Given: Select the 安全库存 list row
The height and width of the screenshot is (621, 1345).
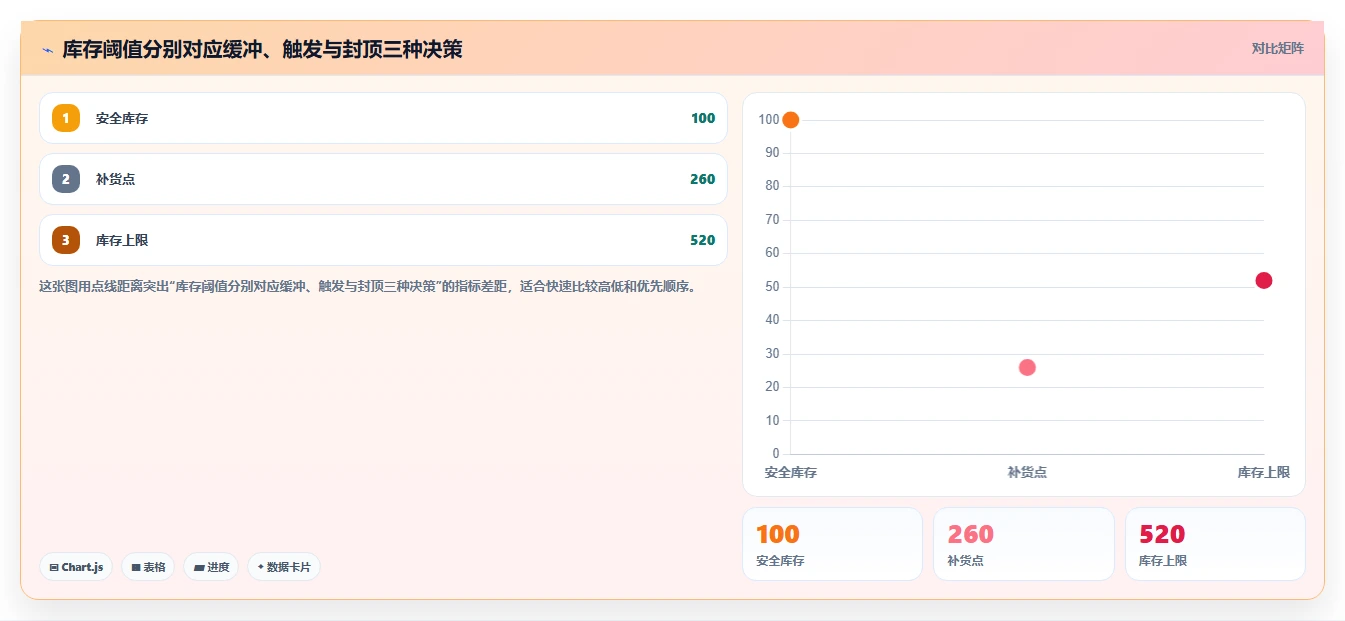Looking at the screenshot, I should (383, 118).
